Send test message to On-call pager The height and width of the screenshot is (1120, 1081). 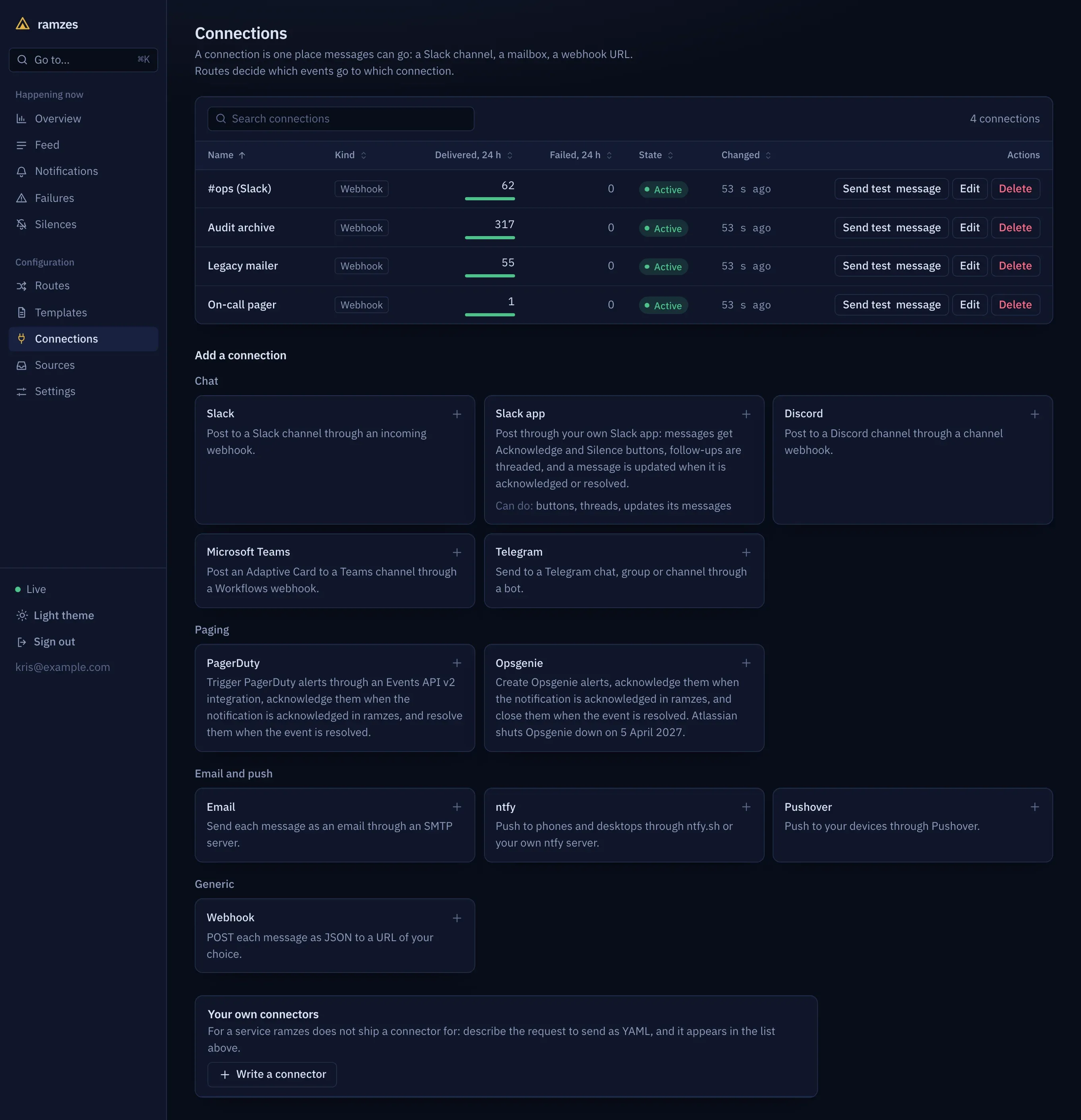pos(891,304)
